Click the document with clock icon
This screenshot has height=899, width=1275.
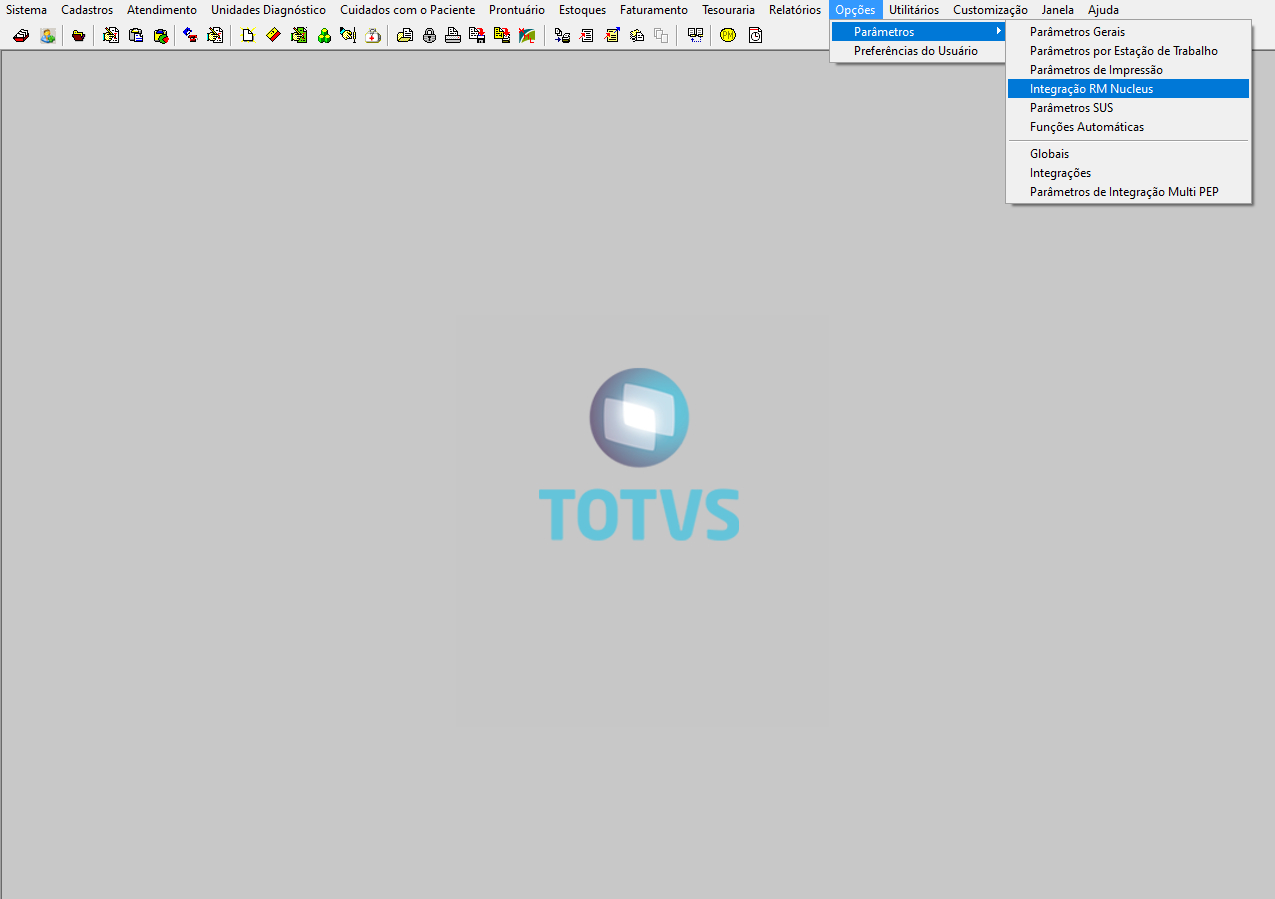click(x=755, y=35)
